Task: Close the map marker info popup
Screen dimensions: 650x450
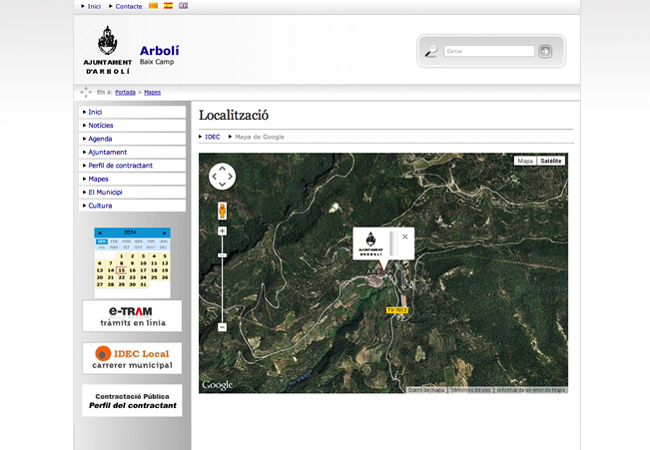Action: click(x=405, y=237)
